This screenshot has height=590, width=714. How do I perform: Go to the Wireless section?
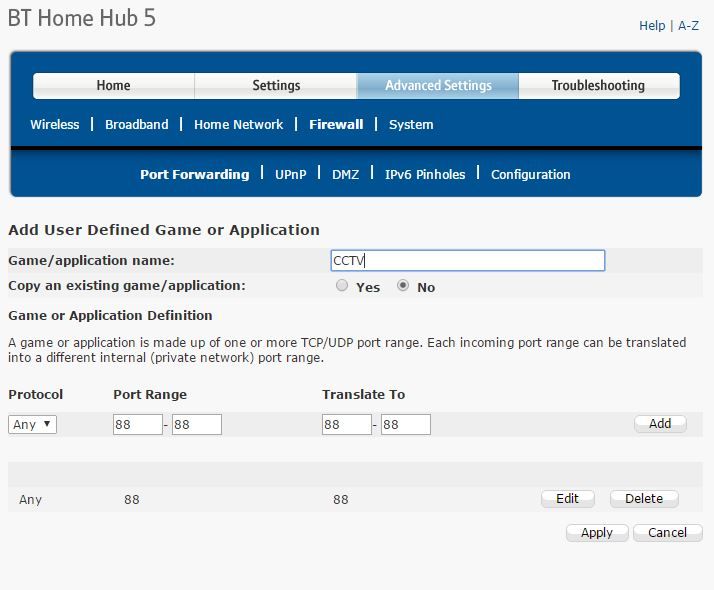tap(55, 124)
